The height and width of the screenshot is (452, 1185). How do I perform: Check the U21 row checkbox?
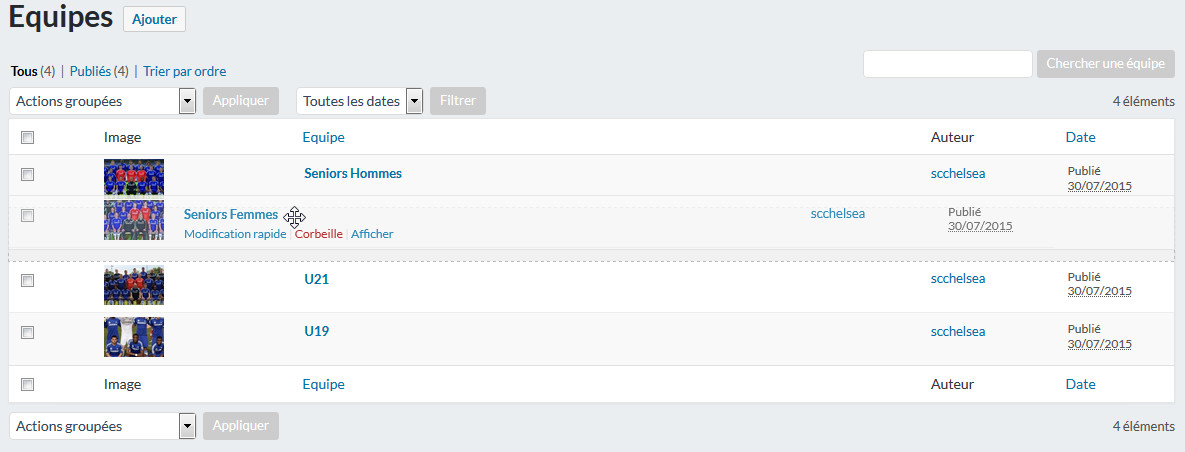(x=28, y=280)
